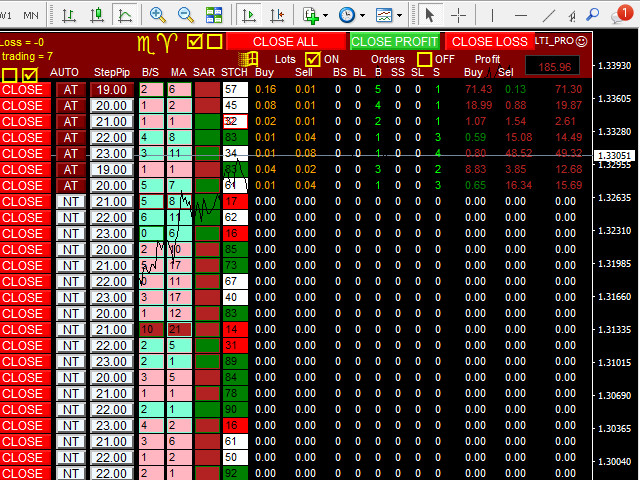The width and height of the screenshot is (640, 480).
Task: Open the notifications chat bubble with badge 1
Action: [621, 14]
